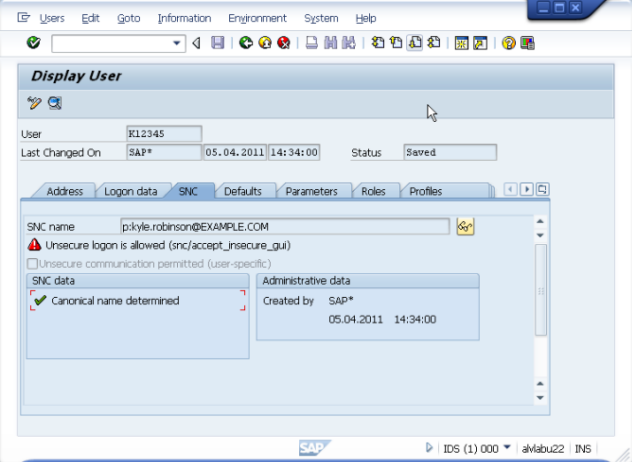Click the Save floppy disk icon

(218, 43)
